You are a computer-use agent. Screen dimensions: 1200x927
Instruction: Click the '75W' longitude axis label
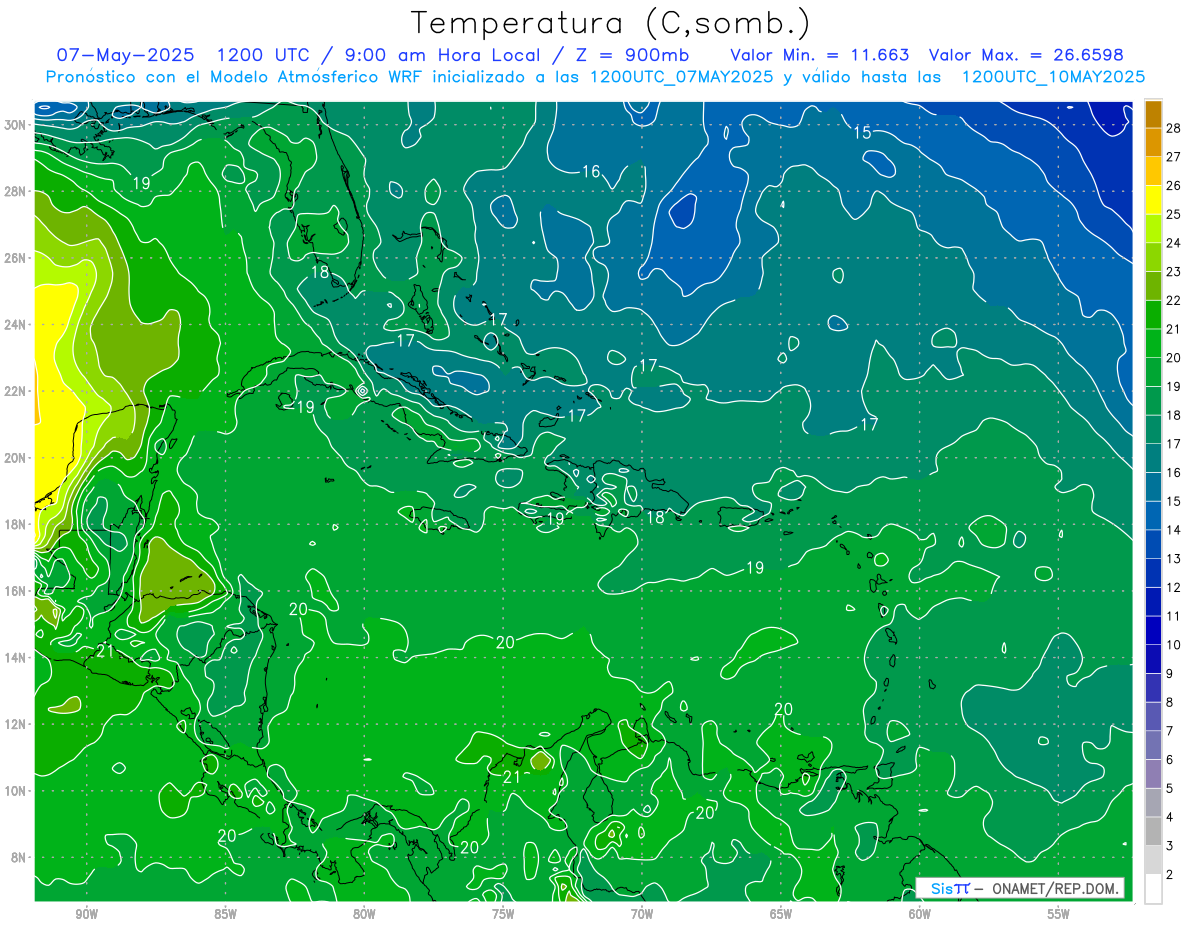[x=503, y=914]
